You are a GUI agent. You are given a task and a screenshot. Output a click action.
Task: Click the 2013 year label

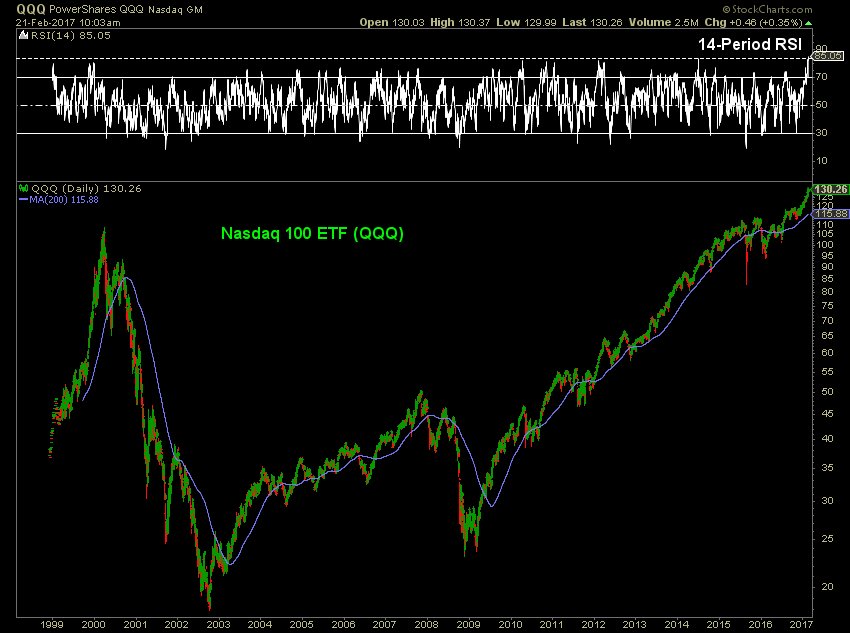tap(634, 624)
